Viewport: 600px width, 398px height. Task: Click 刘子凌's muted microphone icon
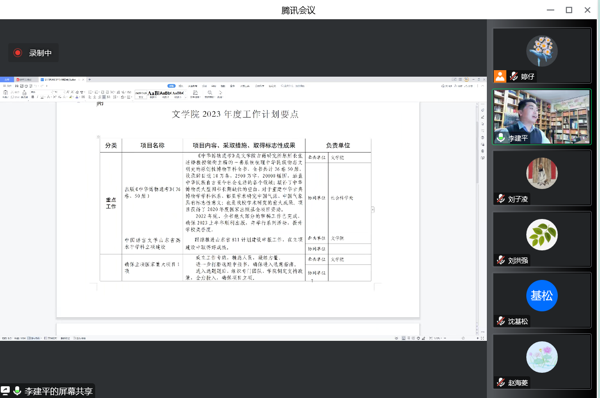click(x=501, y=199)
